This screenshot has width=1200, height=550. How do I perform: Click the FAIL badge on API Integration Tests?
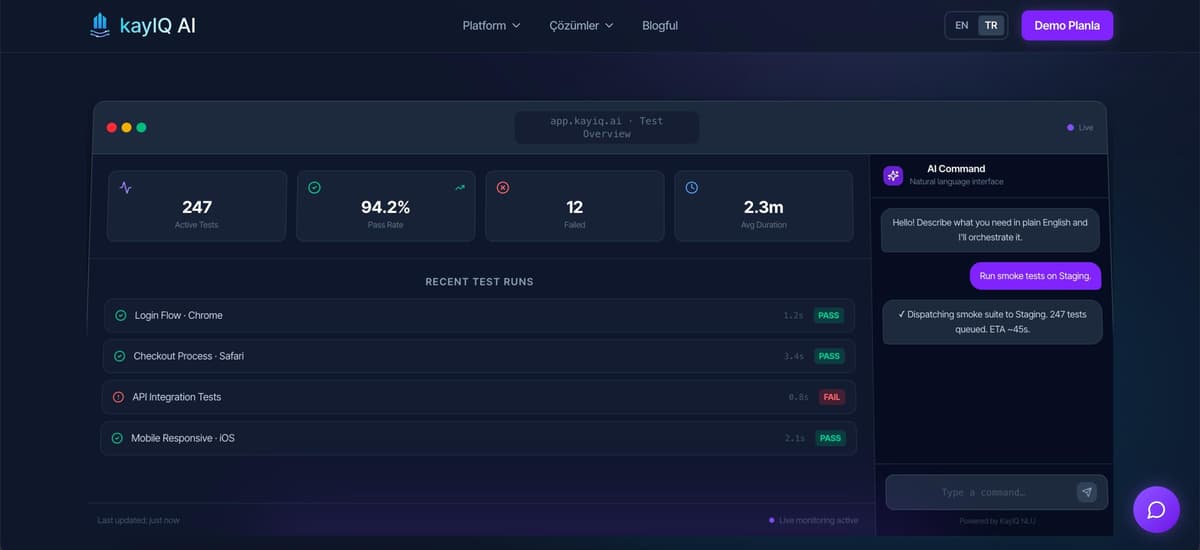(x=832, y=397)
